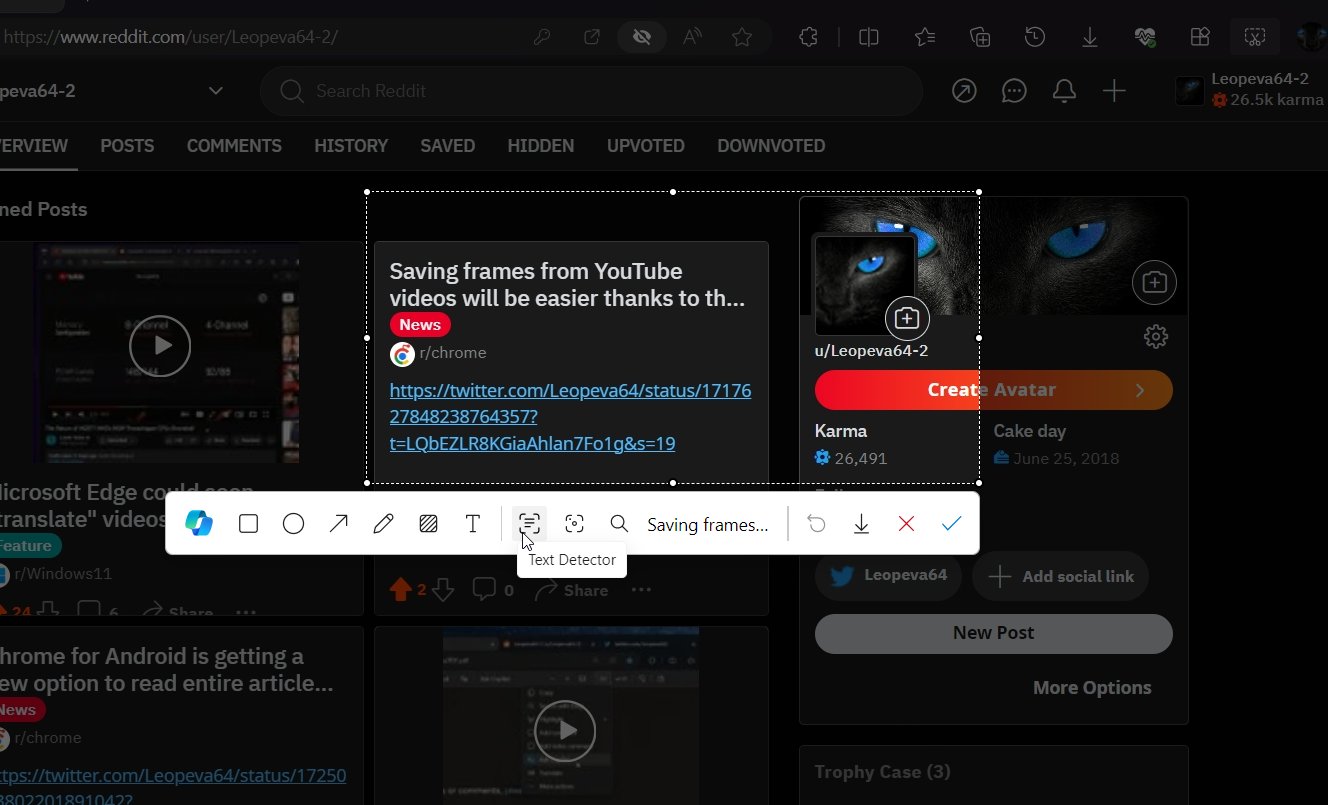Open the Leopeva64 Twitter social link

click(x=888, y=576)
